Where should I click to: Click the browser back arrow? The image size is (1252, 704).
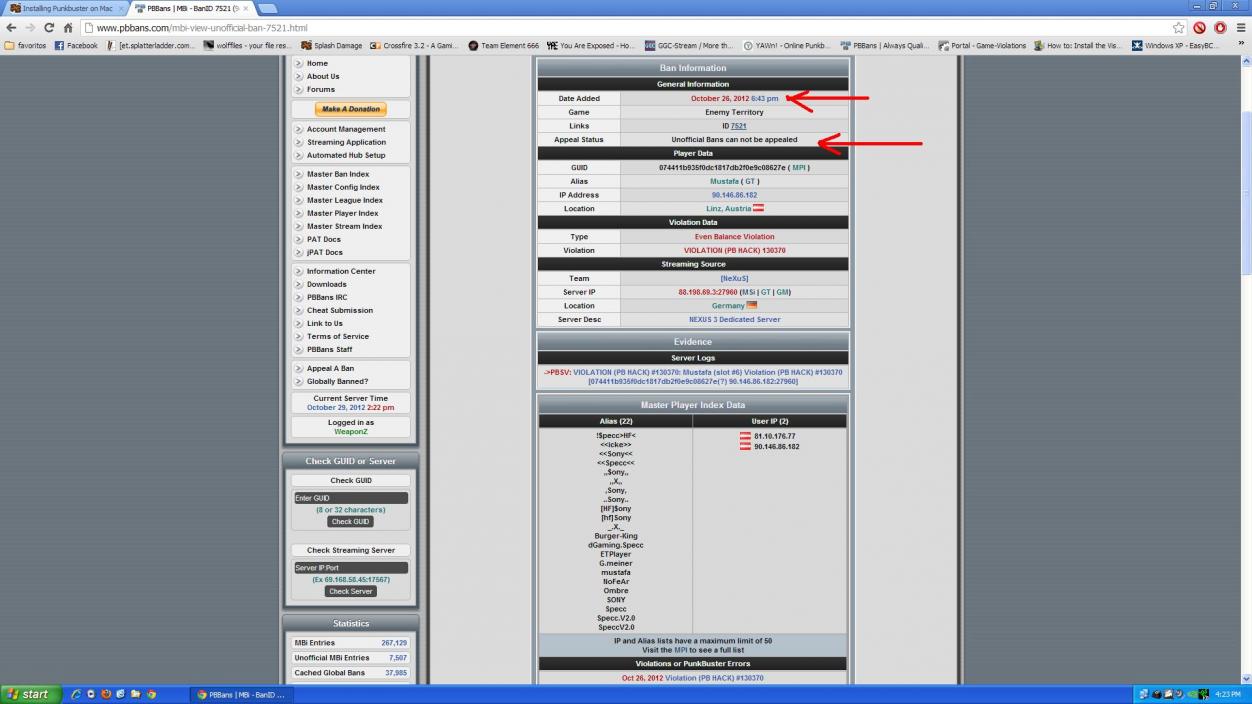coord(11,28)
